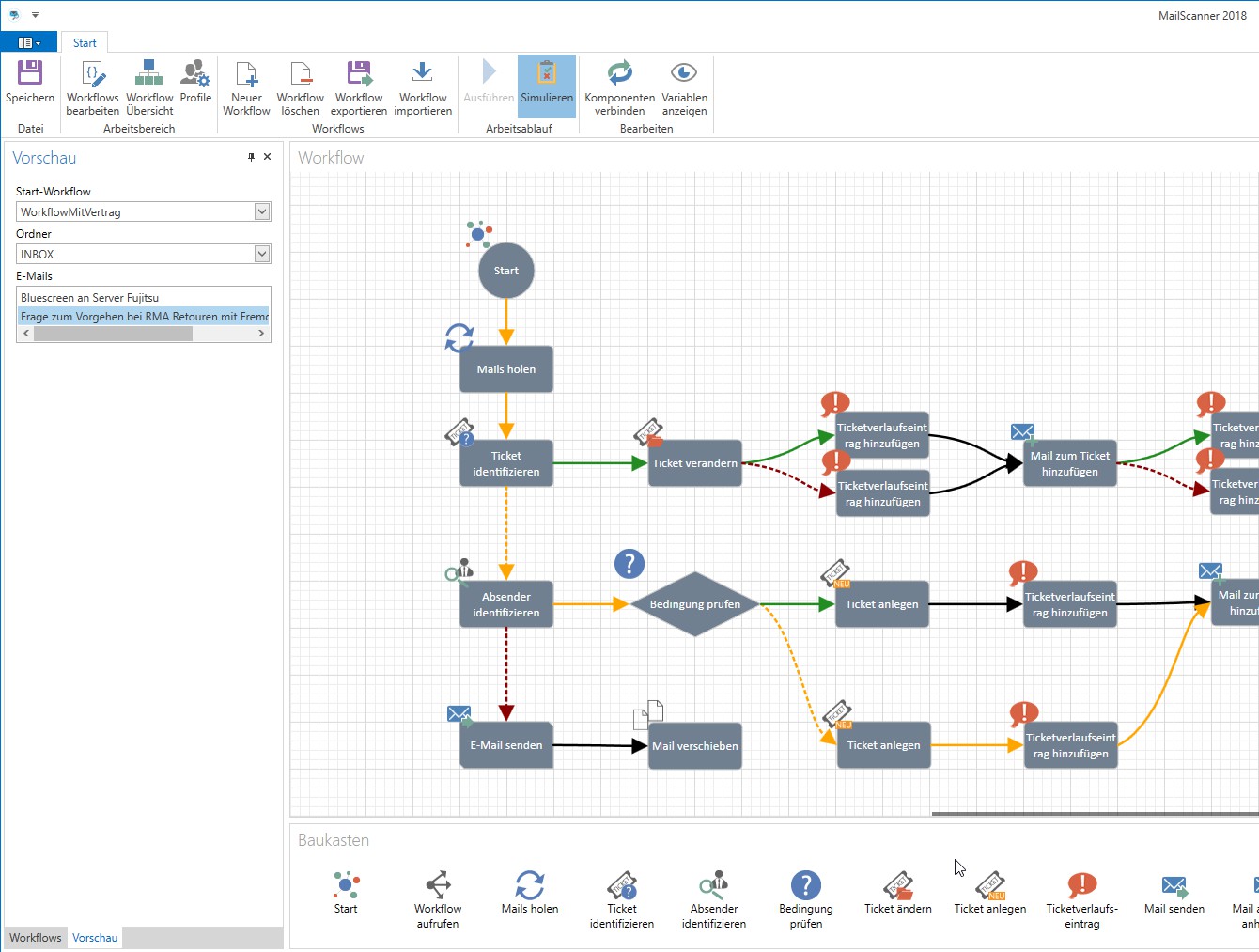
Task: Click the Bedingung prüfen diamond node
Action: [x=694, y=604]
